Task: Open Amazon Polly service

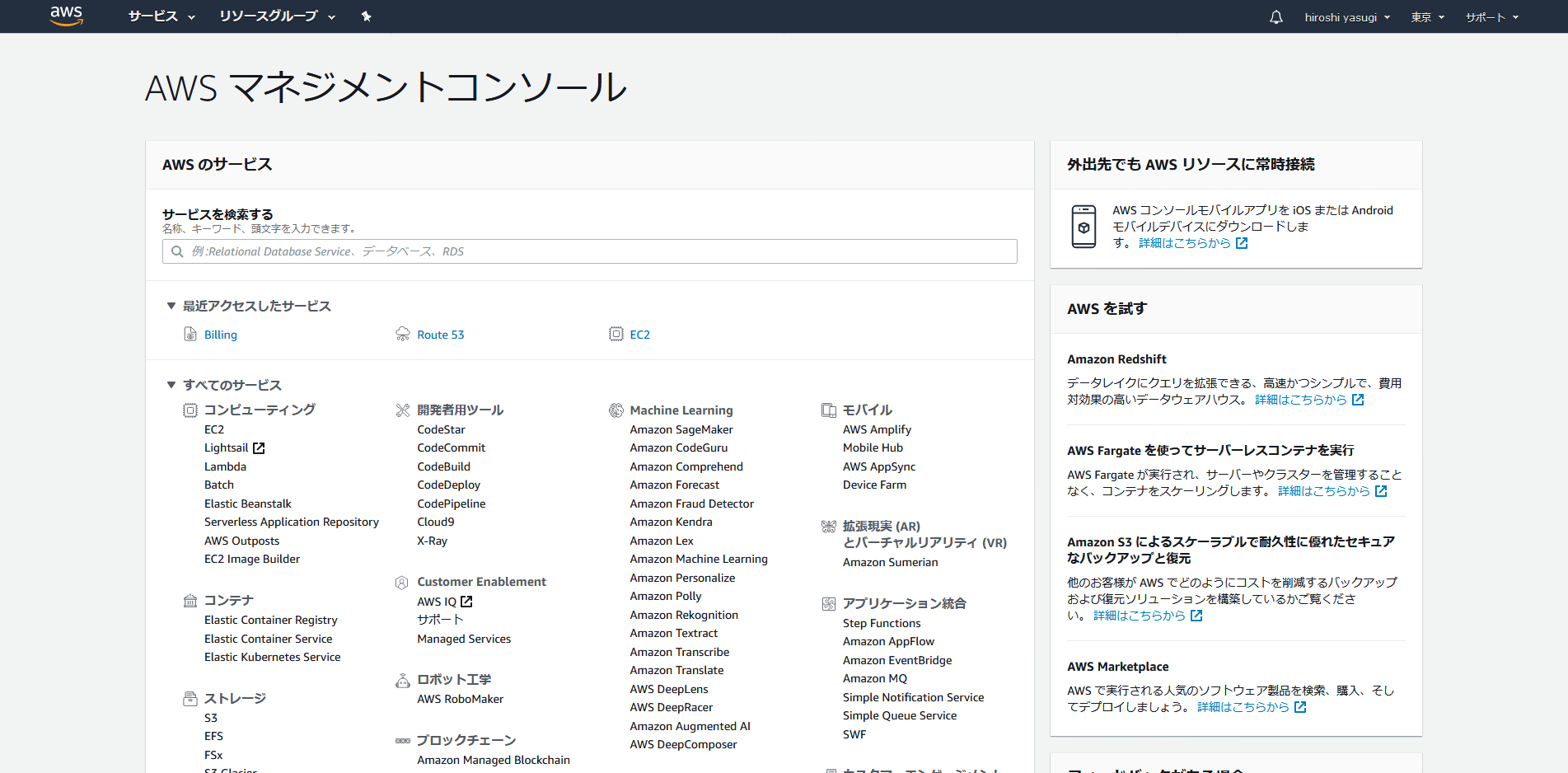Action: [x=666, y=596]
